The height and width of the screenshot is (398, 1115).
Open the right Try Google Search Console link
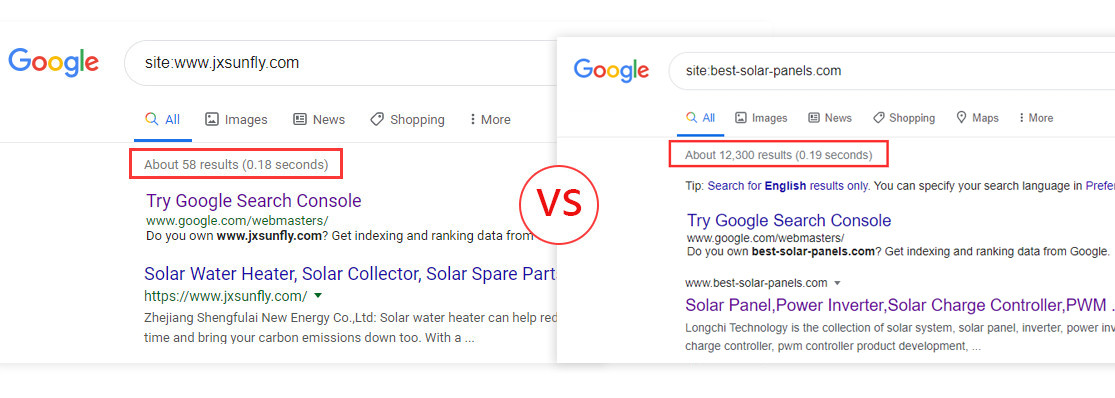pyautogui.click(x=789, y=220)
